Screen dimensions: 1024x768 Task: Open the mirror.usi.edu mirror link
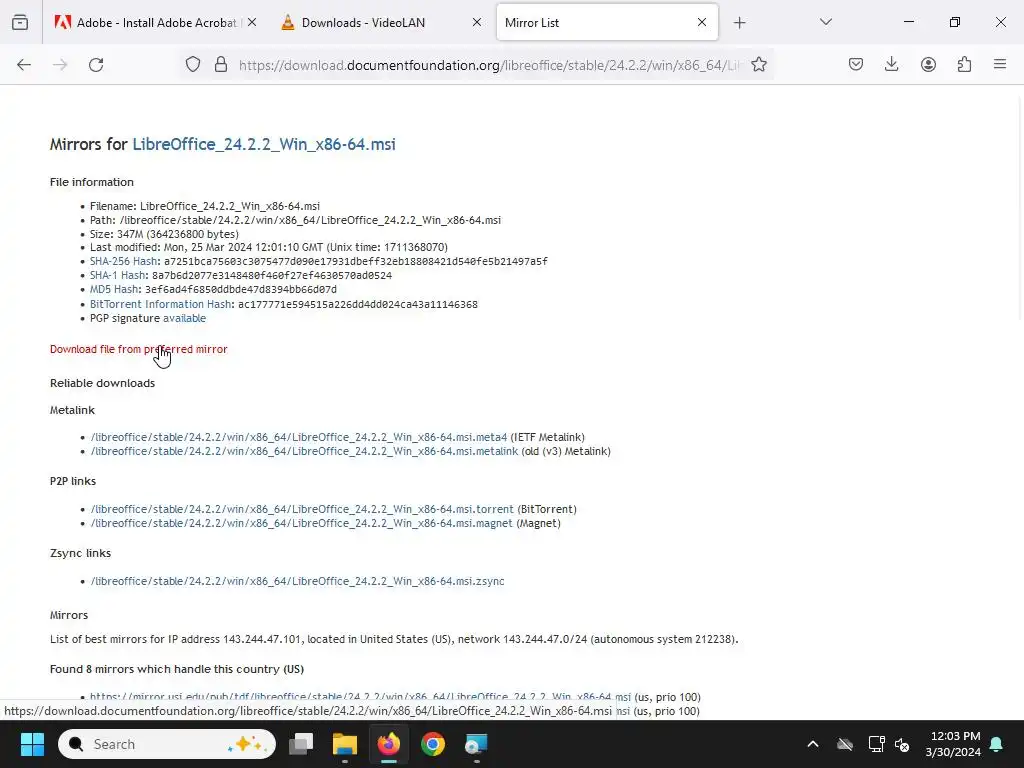(x=360, y=697)
